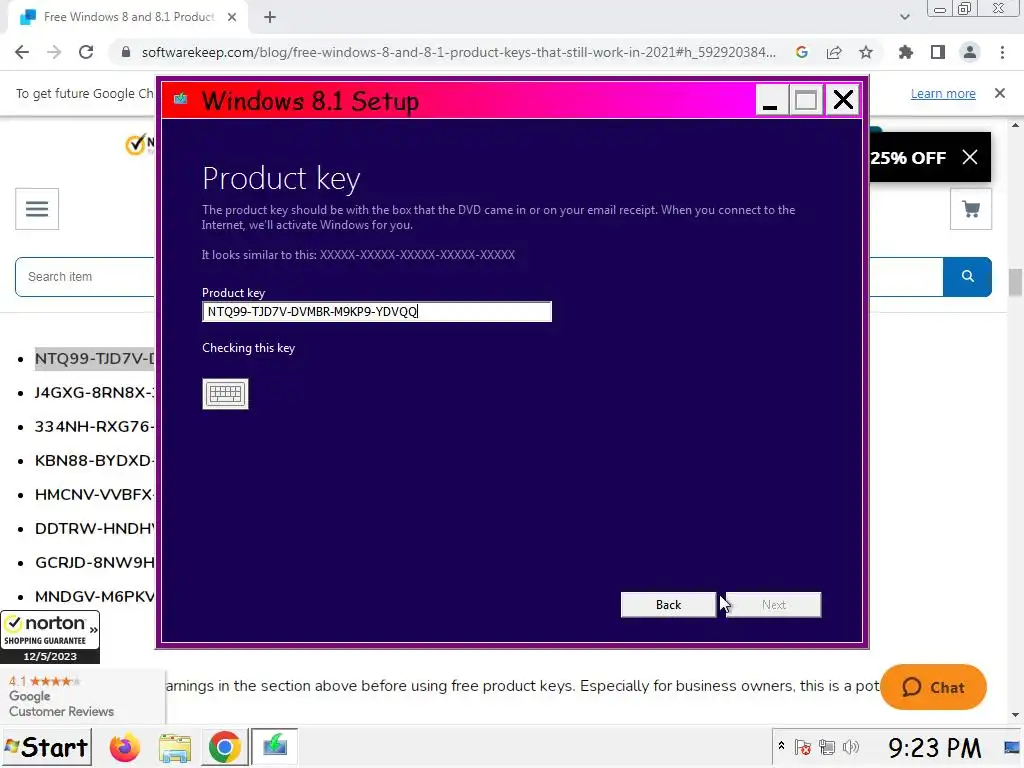This screenshot has height=768, width=1024.
Task: Click the page vertical scrollbar thumb
Action: point(1015,282)
